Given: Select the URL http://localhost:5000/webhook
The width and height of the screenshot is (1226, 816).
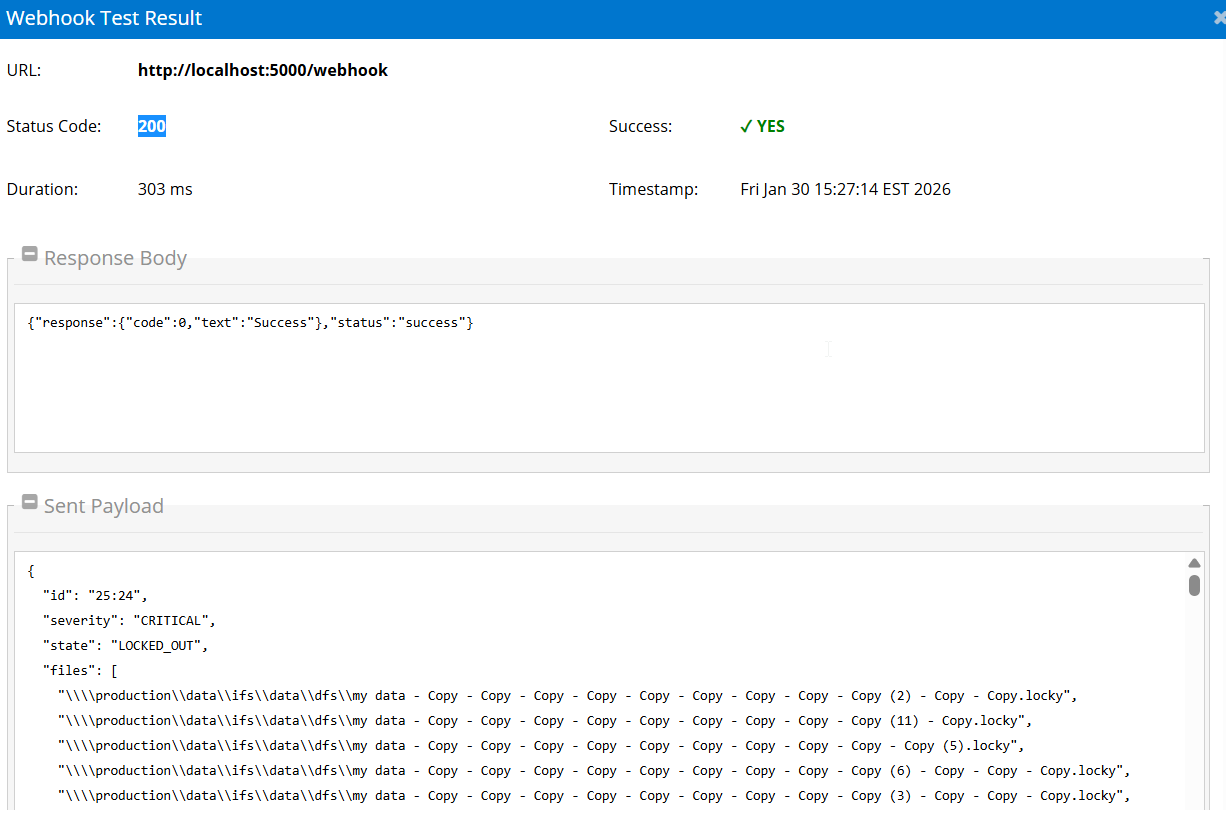Looking at the screenshot, I should tap(262, 70).
